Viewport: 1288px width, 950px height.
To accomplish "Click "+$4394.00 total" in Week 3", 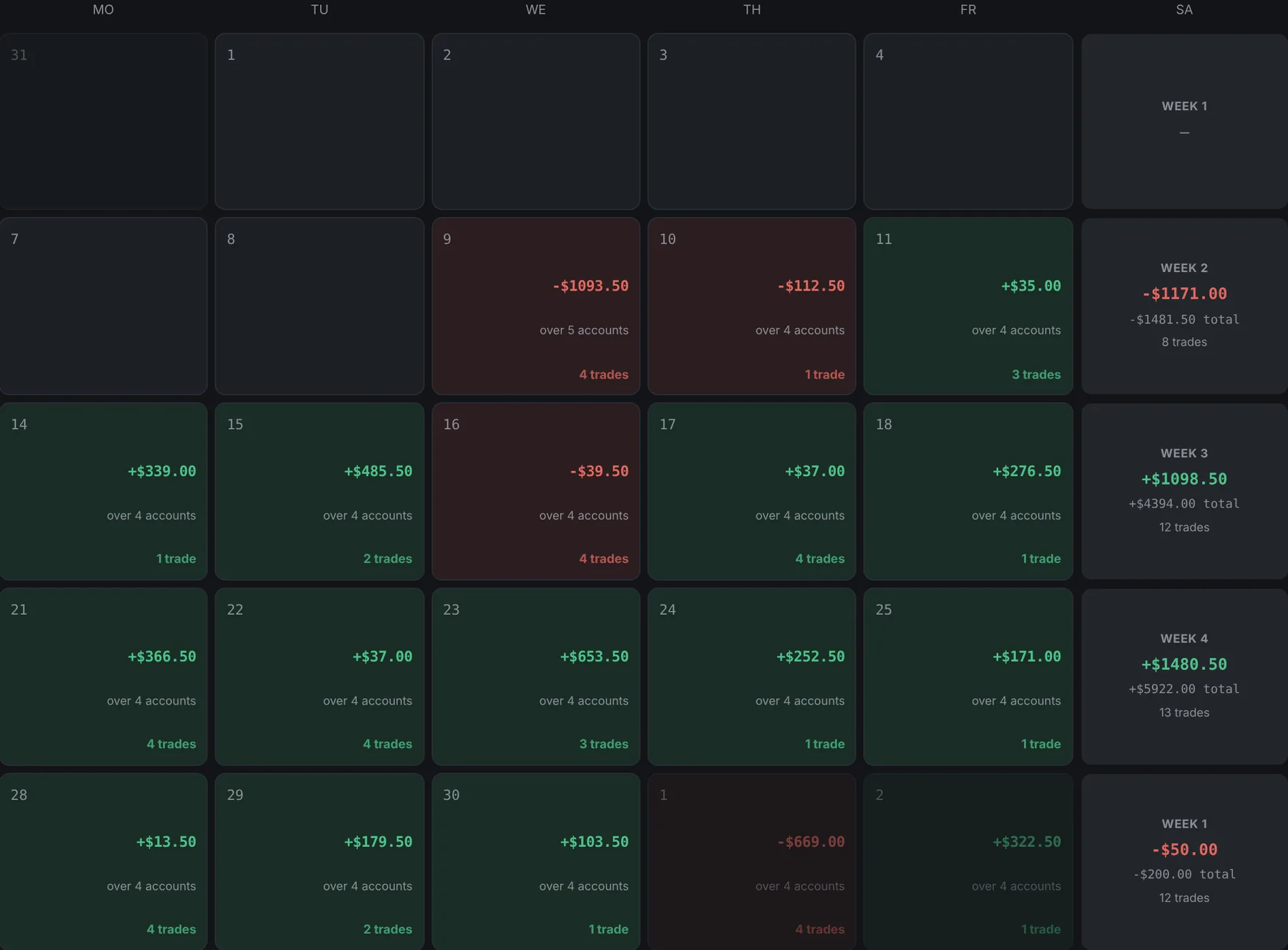I will 1184,503.
